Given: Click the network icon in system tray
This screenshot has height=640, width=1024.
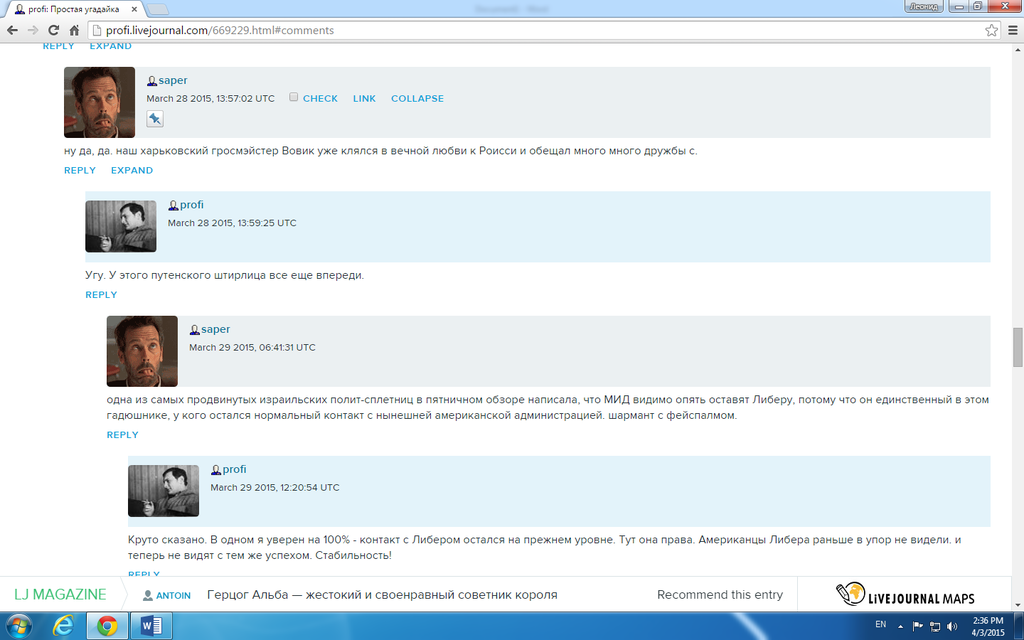Looking at the screenshot, I should click(935, 626).
